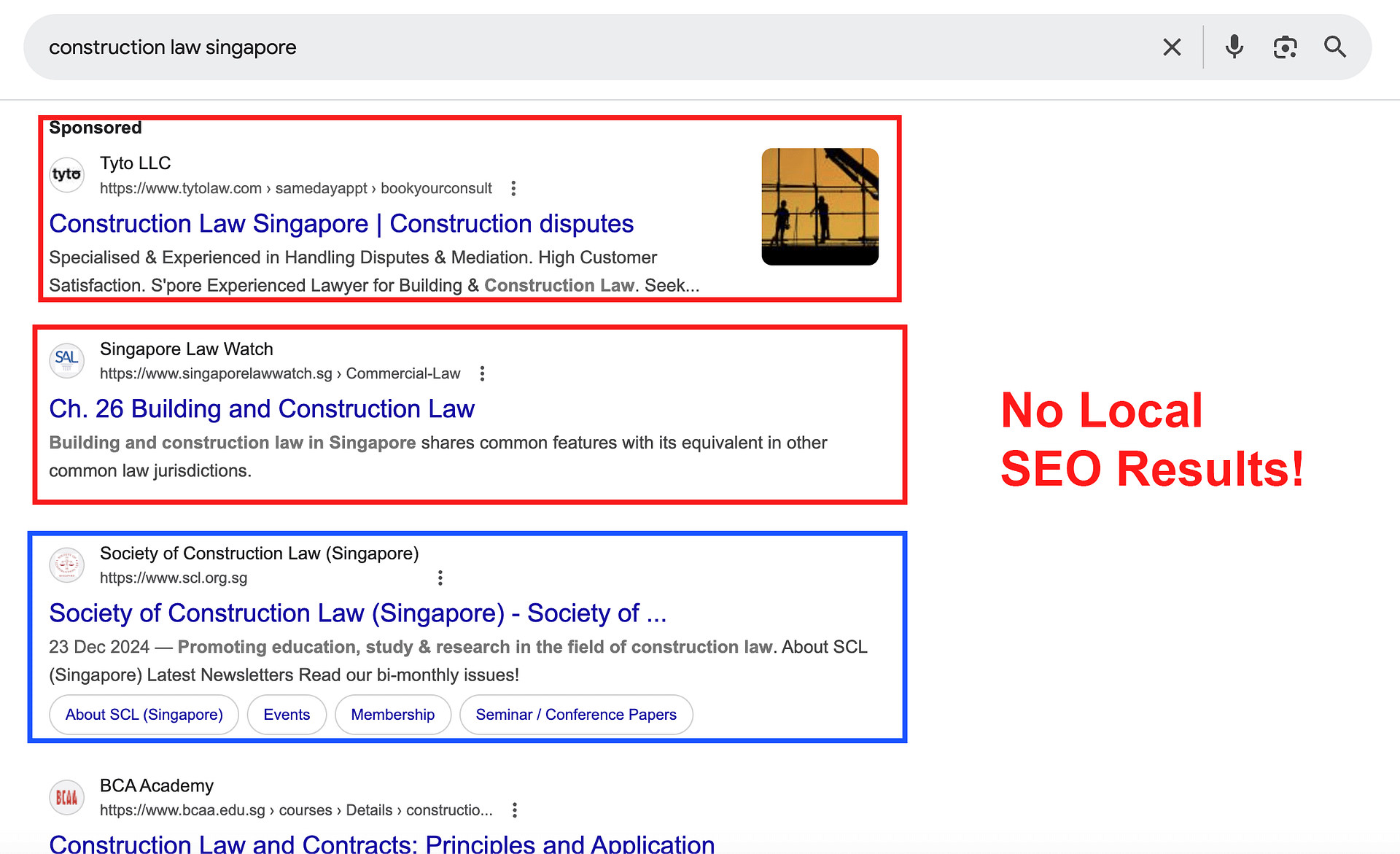Click the https://www.scl.org.sg URL text
The image size is (1400, 854).
pos(174,578)
